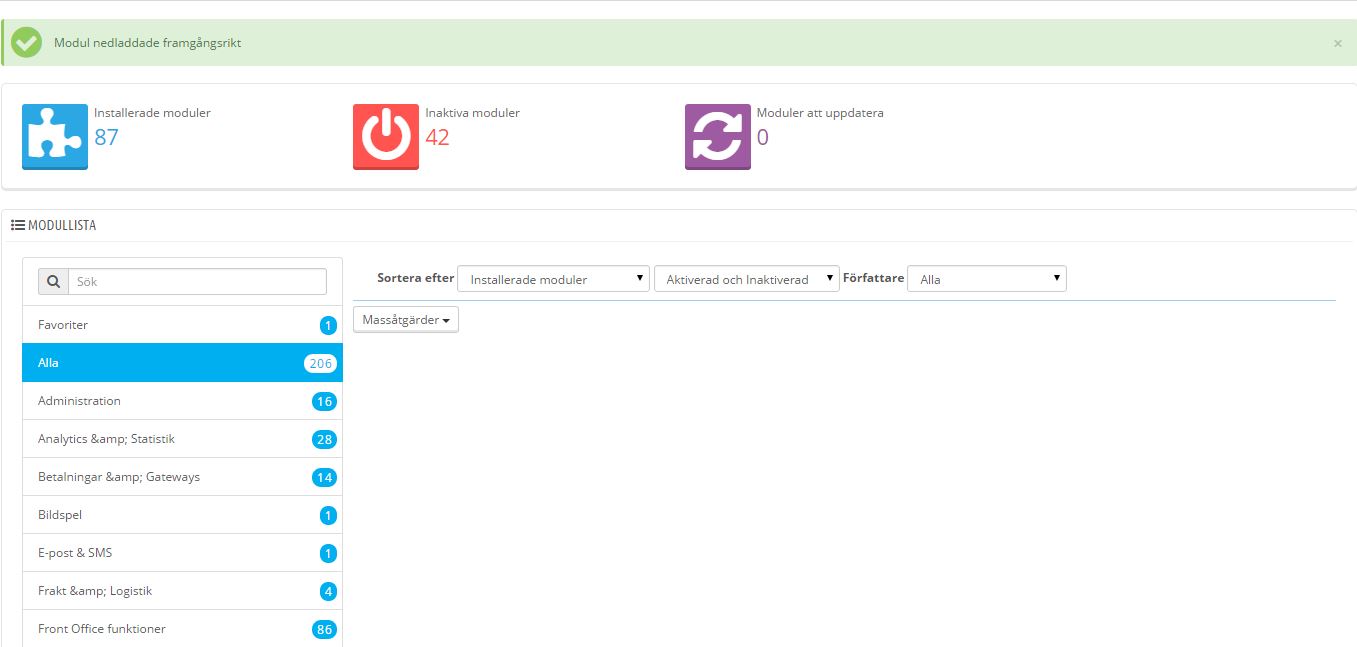Select the Administration category
Viewport: 1357px width, 647px height.
[x=182, y=401]
